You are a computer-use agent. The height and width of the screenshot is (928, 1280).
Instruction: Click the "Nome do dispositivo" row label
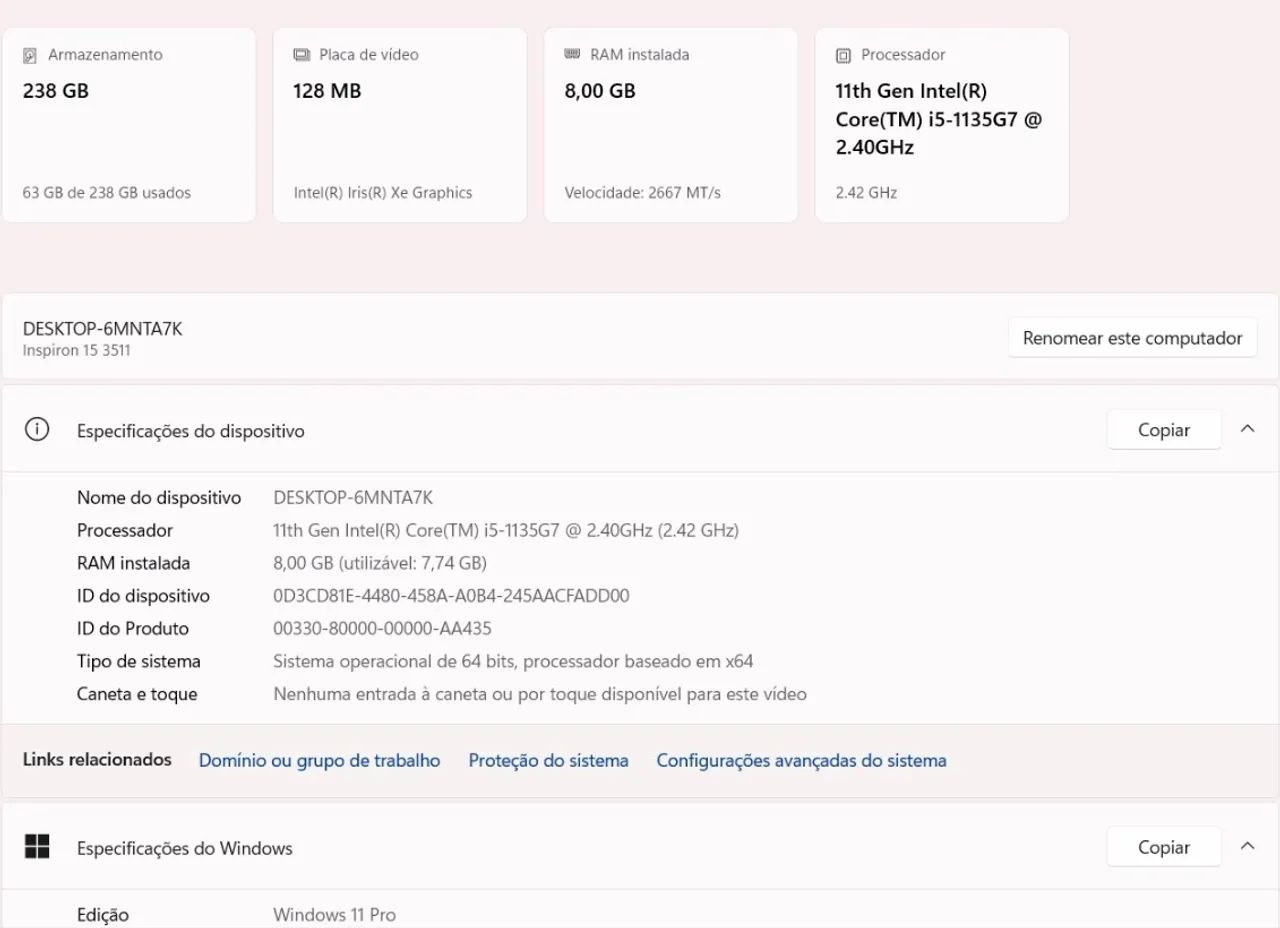click(159, 498)
